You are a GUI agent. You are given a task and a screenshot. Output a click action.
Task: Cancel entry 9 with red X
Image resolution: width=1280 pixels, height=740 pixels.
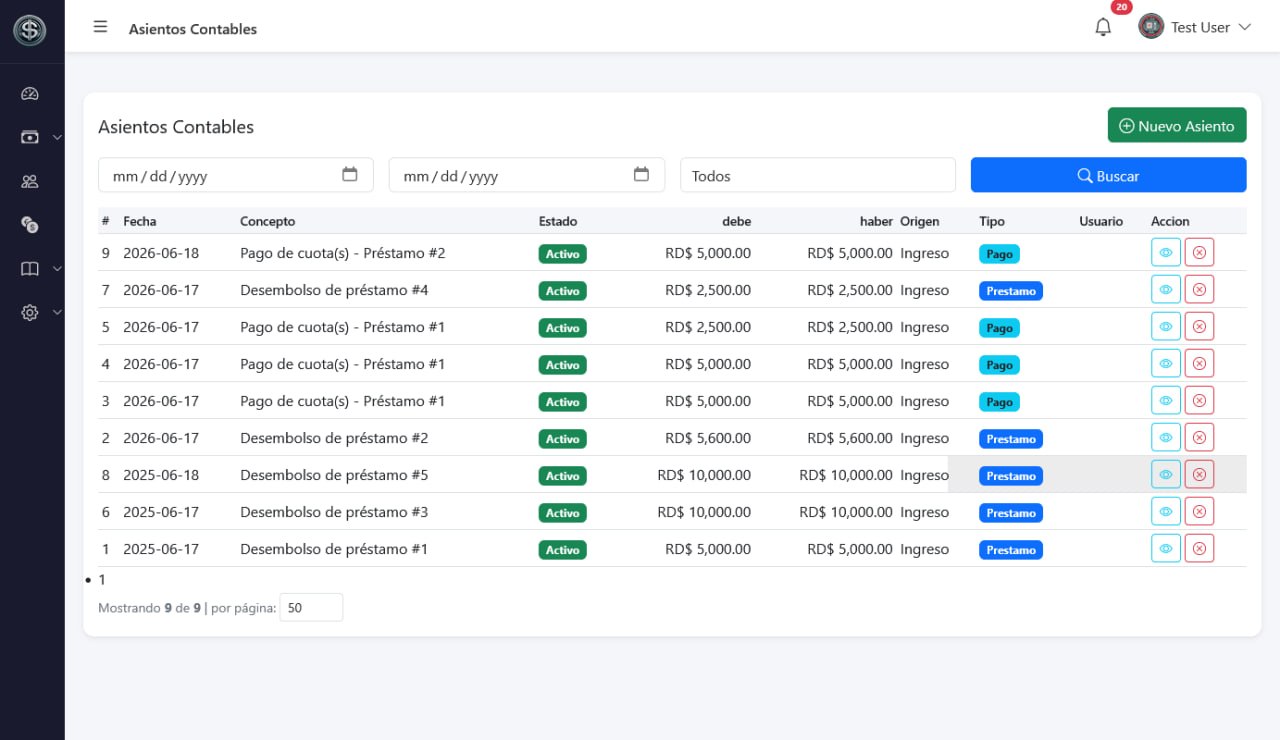(1199, 253)
